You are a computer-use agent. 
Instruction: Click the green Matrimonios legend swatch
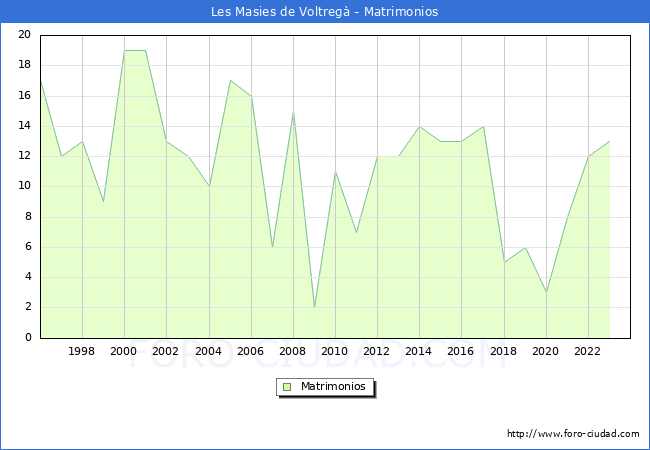pos(287,386)
